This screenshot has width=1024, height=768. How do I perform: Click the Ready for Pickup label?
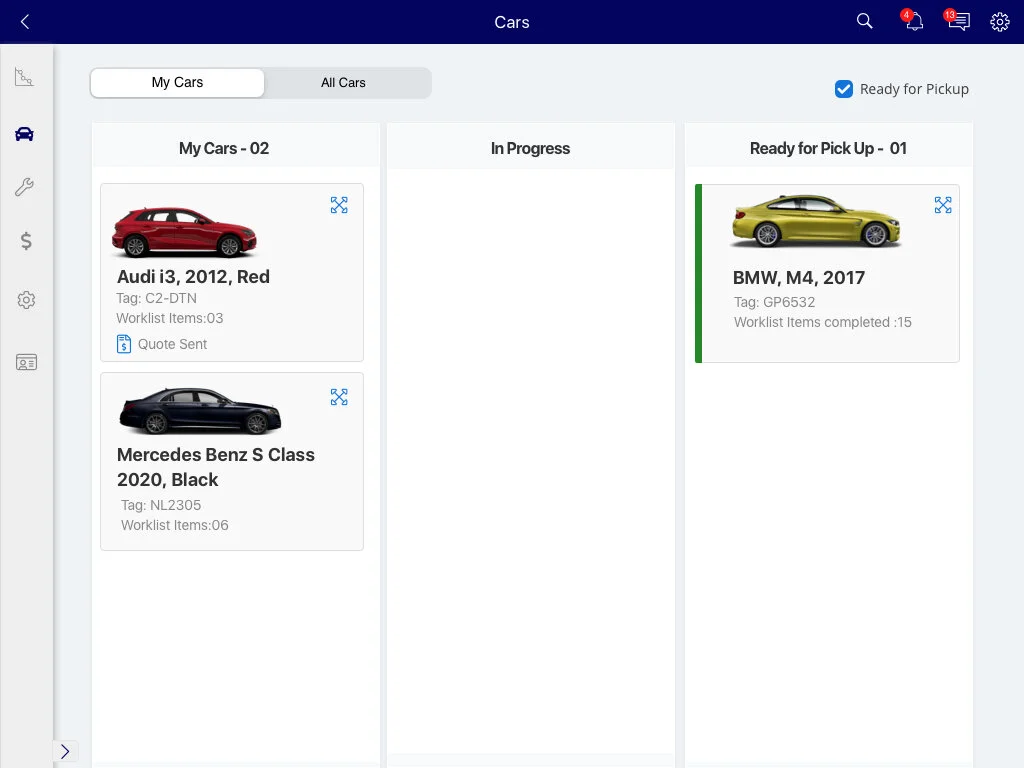click(914, 89)
